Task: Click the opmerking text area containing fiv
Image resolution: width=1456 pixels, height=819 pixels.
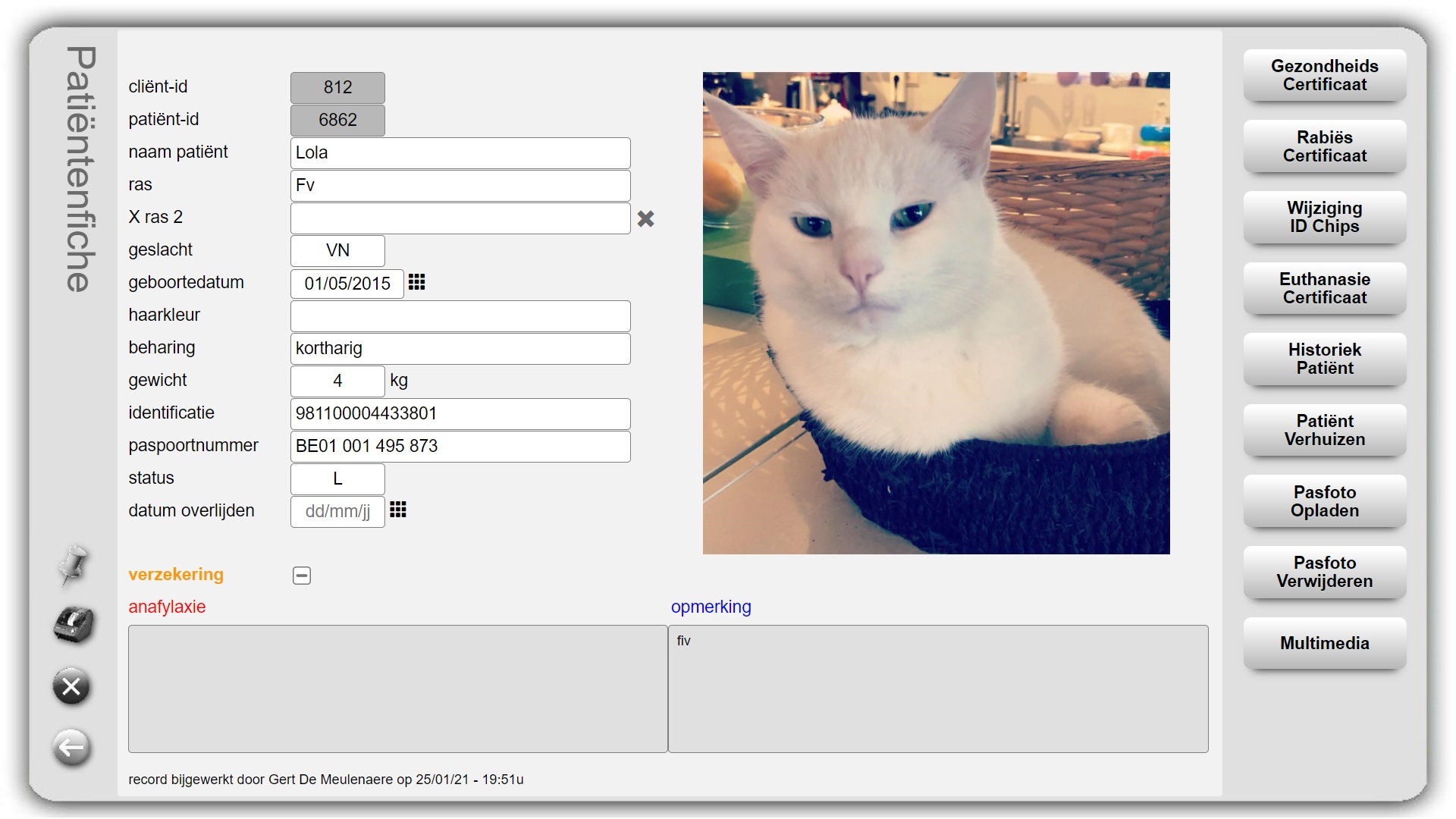Action: 938,689
